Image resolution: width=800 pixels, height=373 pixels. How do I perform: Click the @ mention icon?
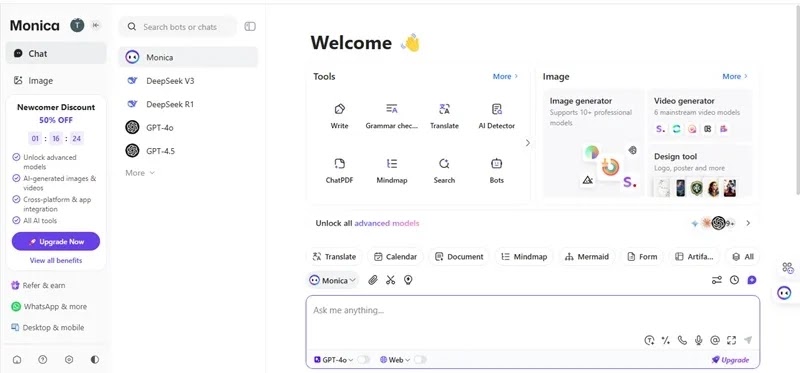(x=715, y=340)
